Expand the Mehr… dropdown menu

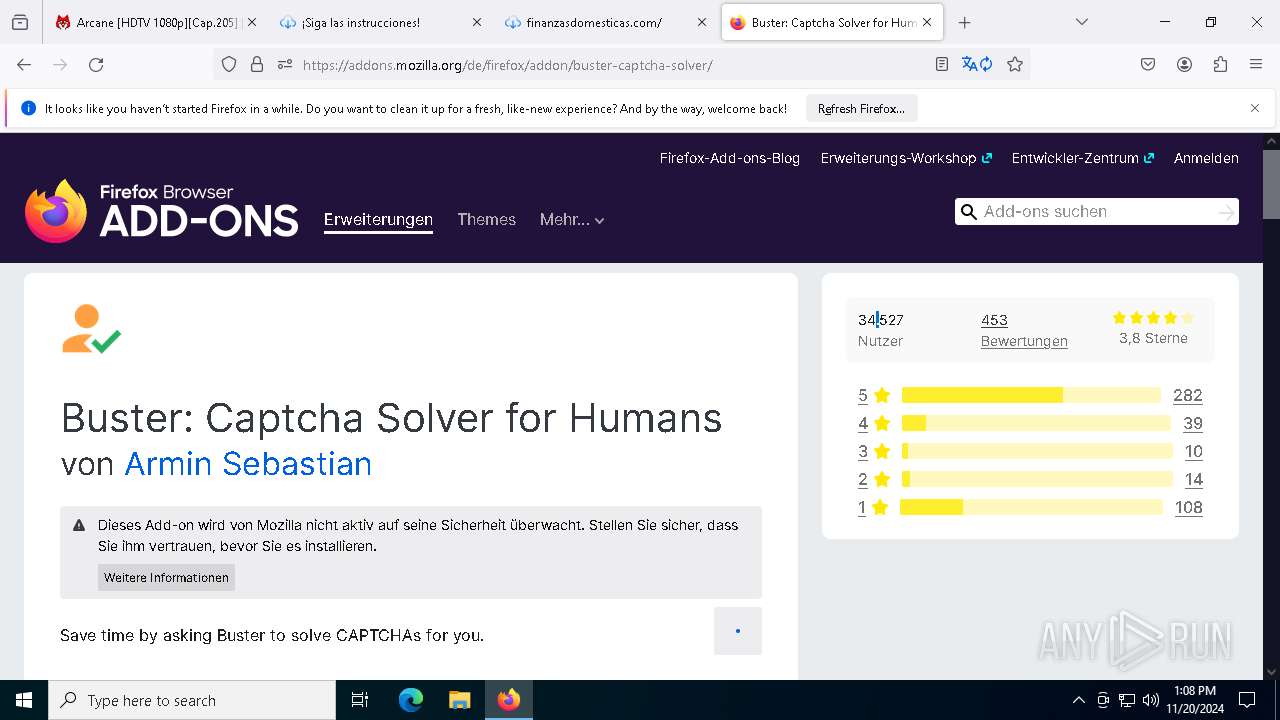point(572,220)
